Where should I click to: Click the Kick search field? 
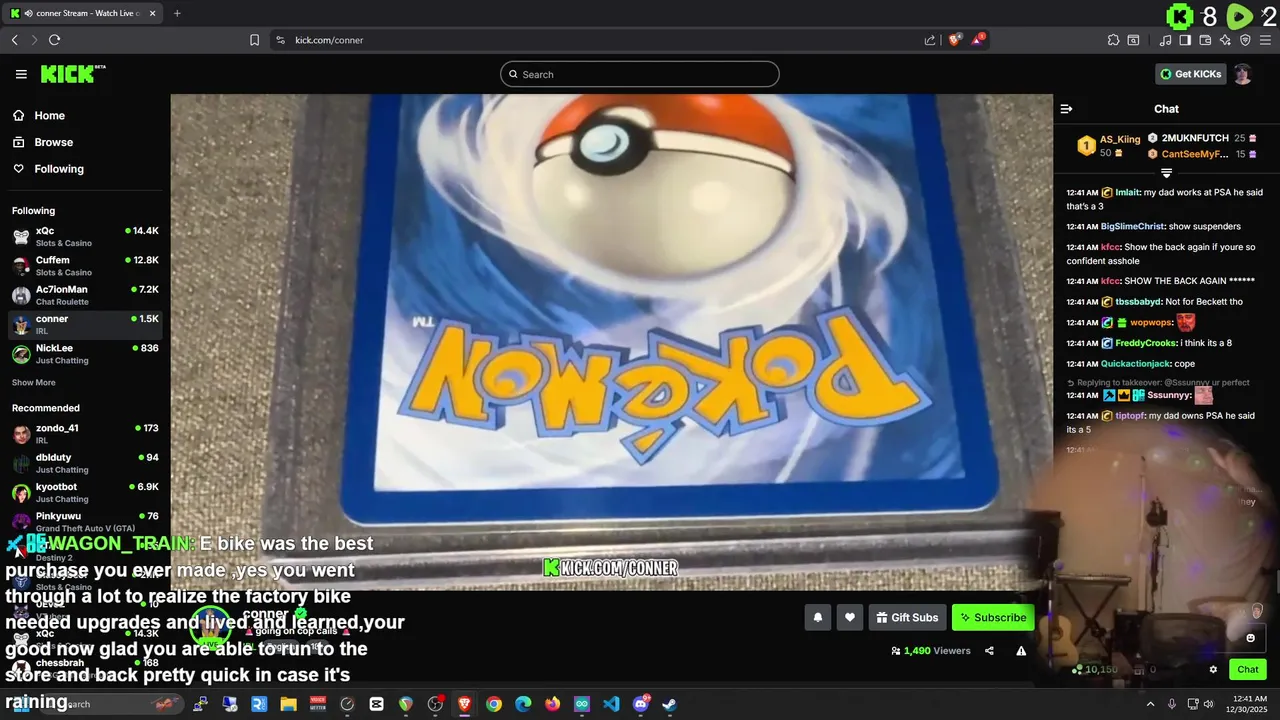pyautogui.click(x=640, y=74)
